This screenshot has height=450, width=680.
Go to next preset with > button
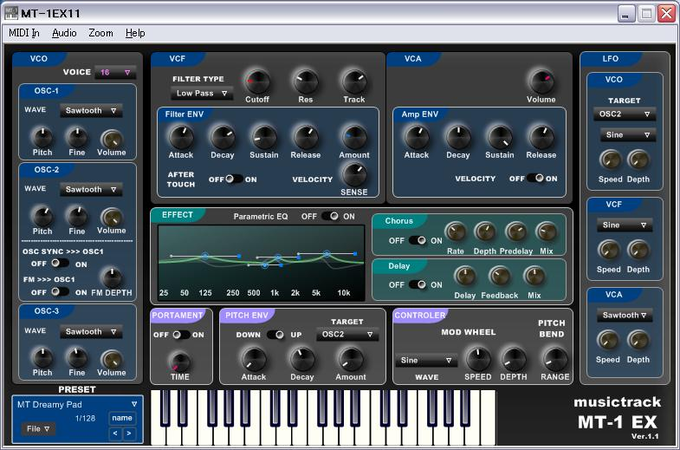(129, 433)
